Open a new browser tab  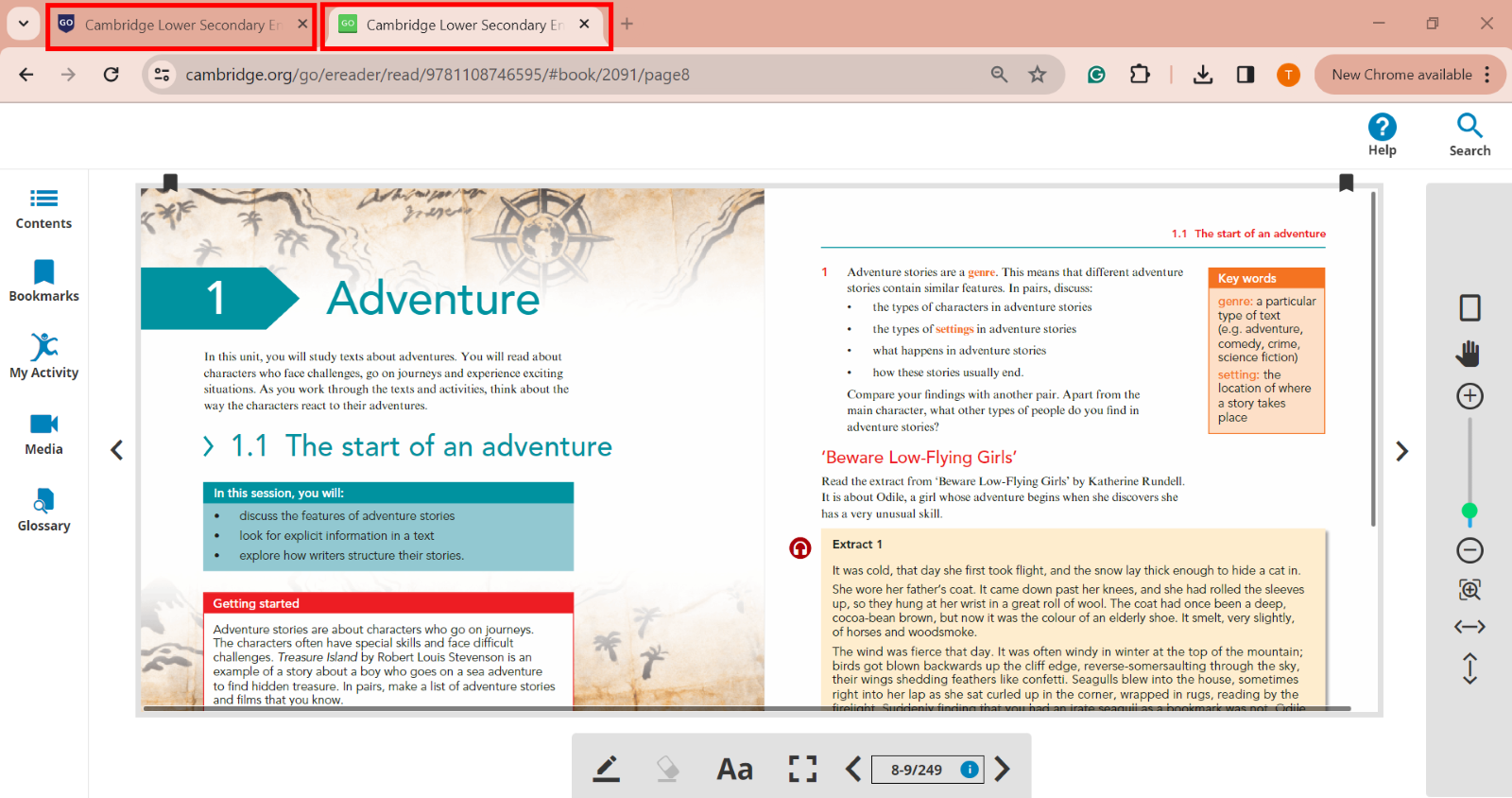tap(627, 24)
